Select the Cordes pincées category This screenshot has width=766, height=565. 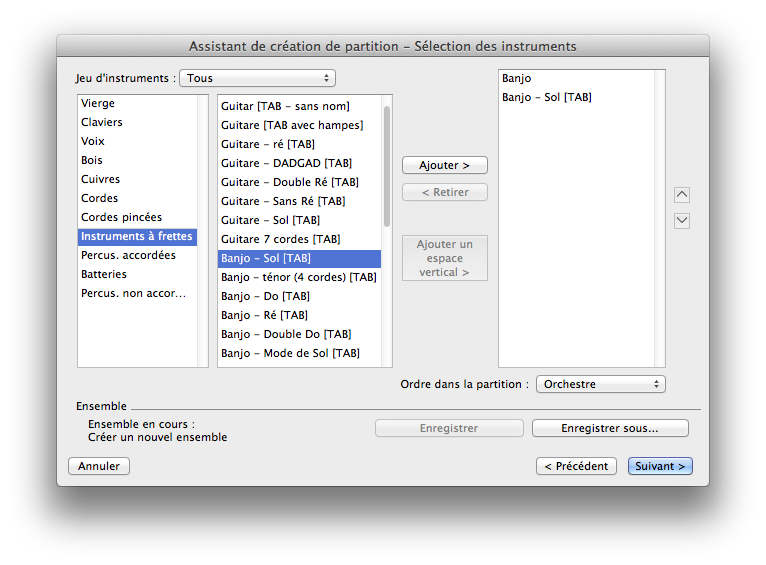coord(121,217)
